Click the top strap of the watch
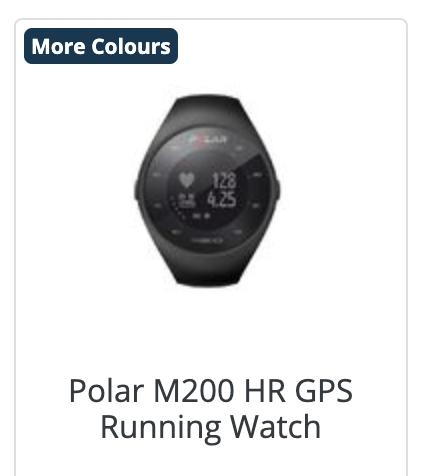The image size is (422, 476). [207, 109]
